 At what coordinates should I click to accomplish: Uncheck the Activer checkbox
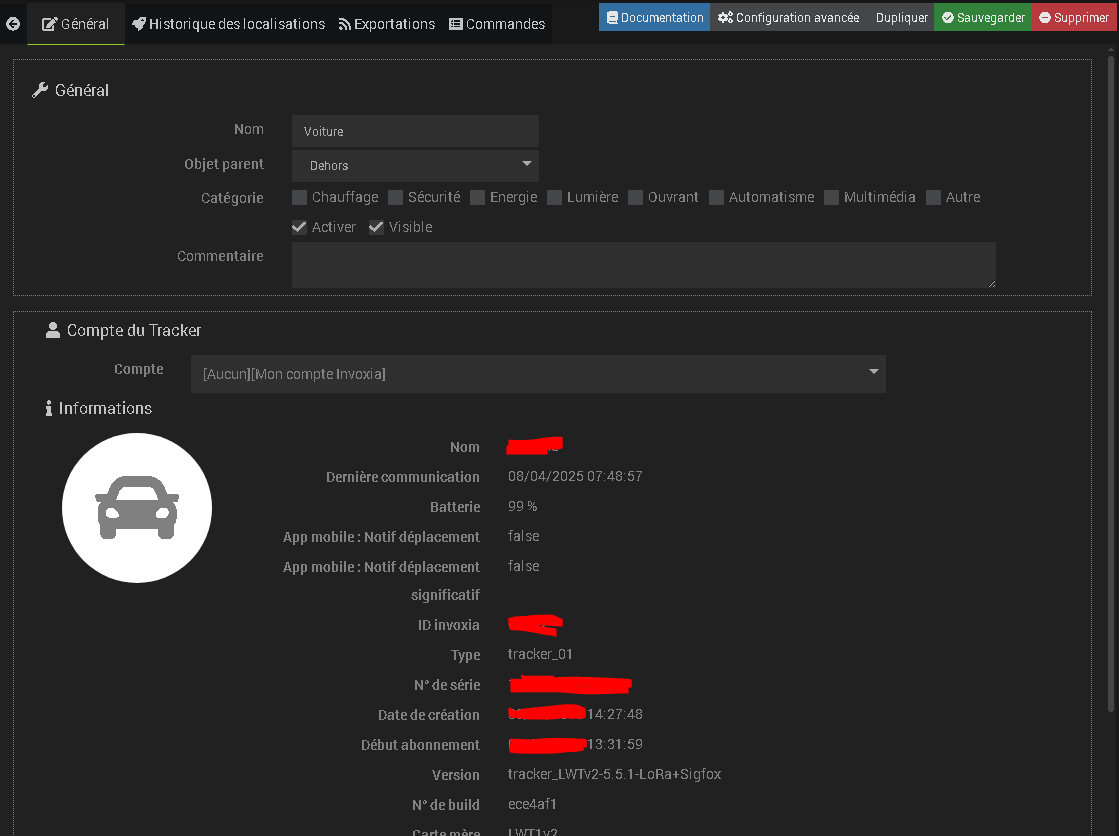pyautogui.click(x=300, y=227)
